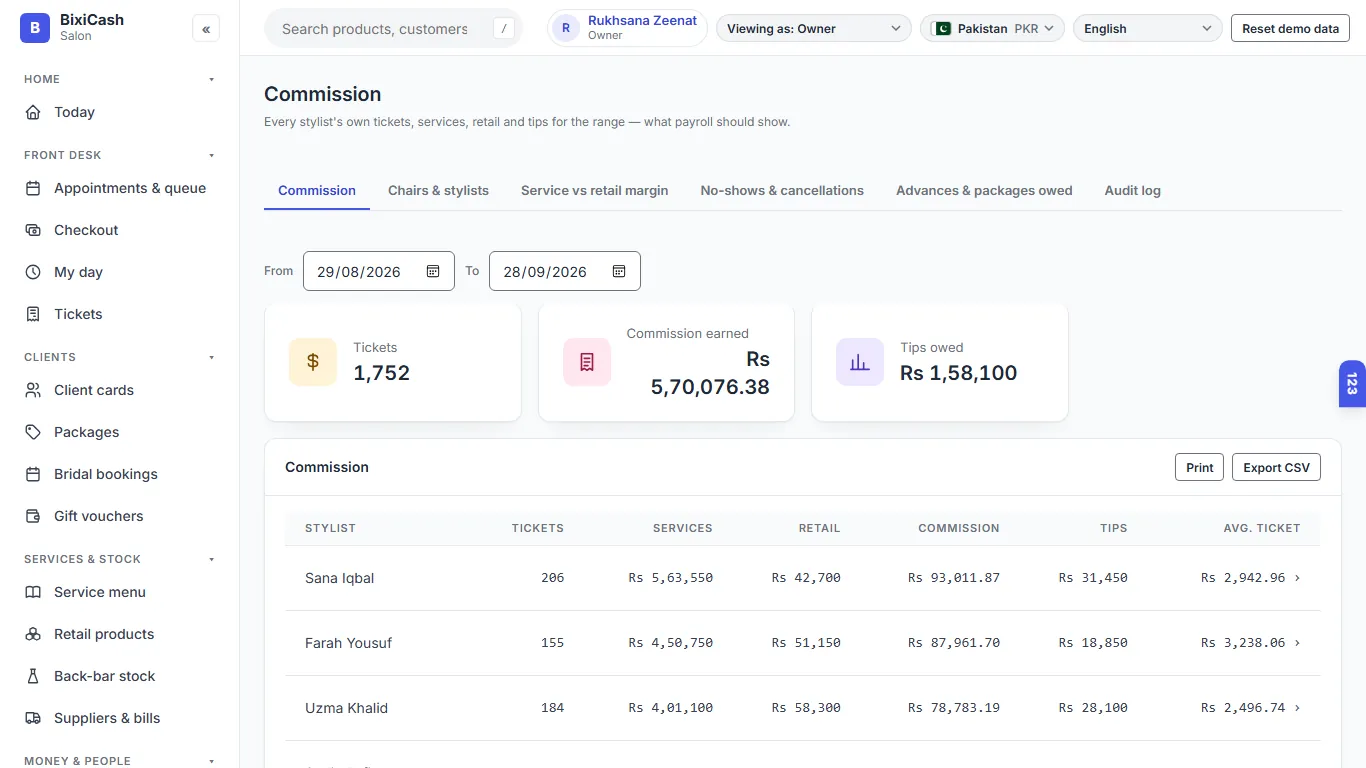Click the Back-bar stock flask icon
This screenshot has width=1366, height=768.
[x=33, y=676]
